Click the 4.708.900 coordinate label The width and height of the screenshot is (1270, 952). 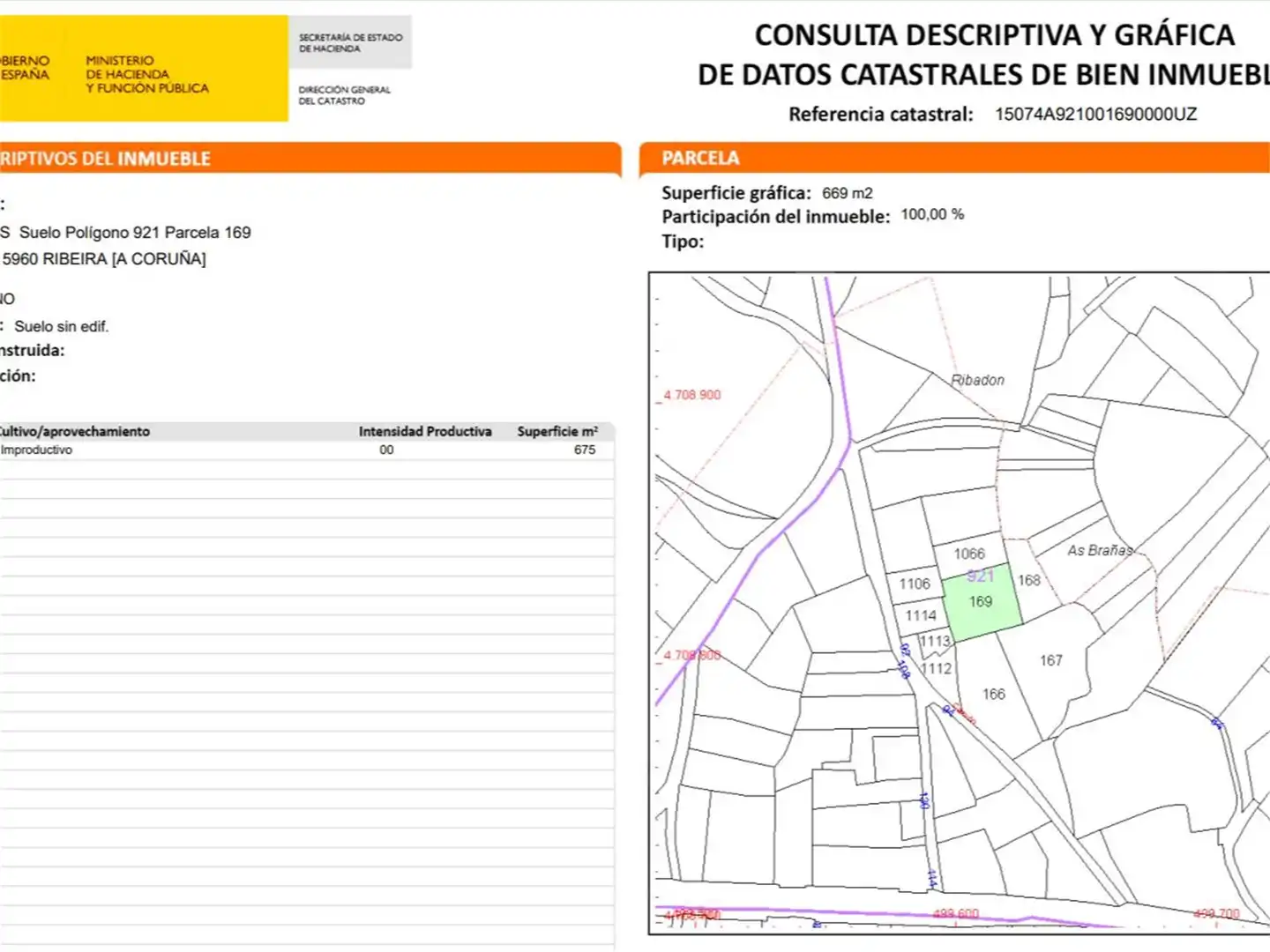[692, 395]
